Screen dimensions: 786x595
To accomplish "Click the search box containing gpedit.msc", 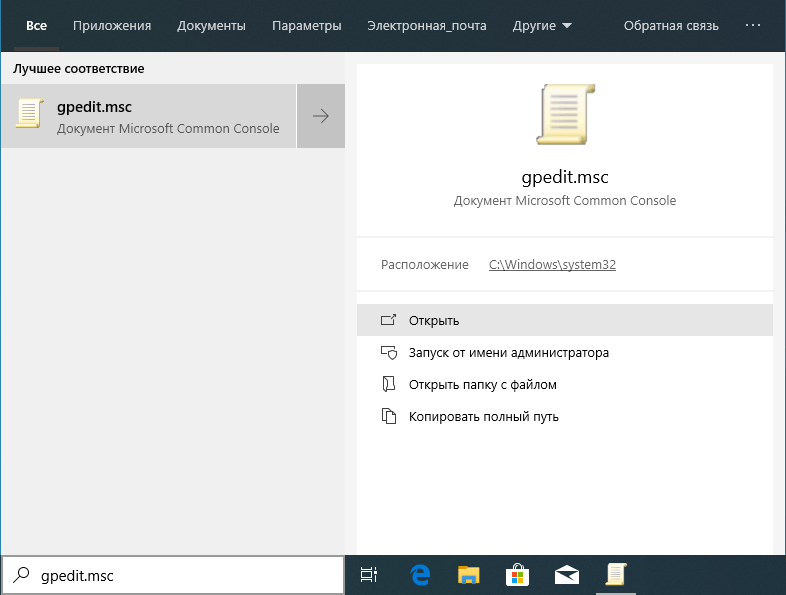I will click(173, 575).
